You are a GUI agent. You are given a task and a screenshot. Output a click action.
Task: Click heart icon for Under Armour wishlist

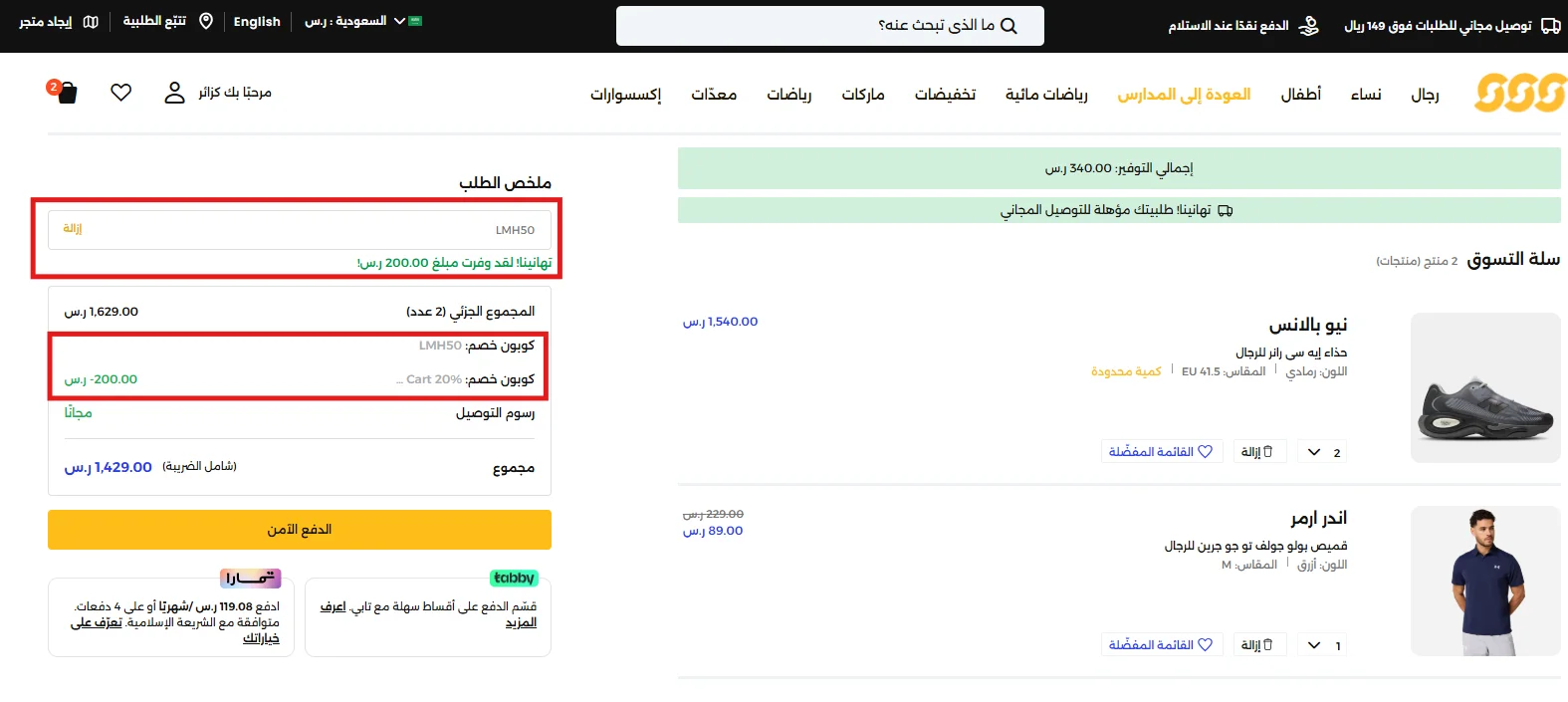1205,645
